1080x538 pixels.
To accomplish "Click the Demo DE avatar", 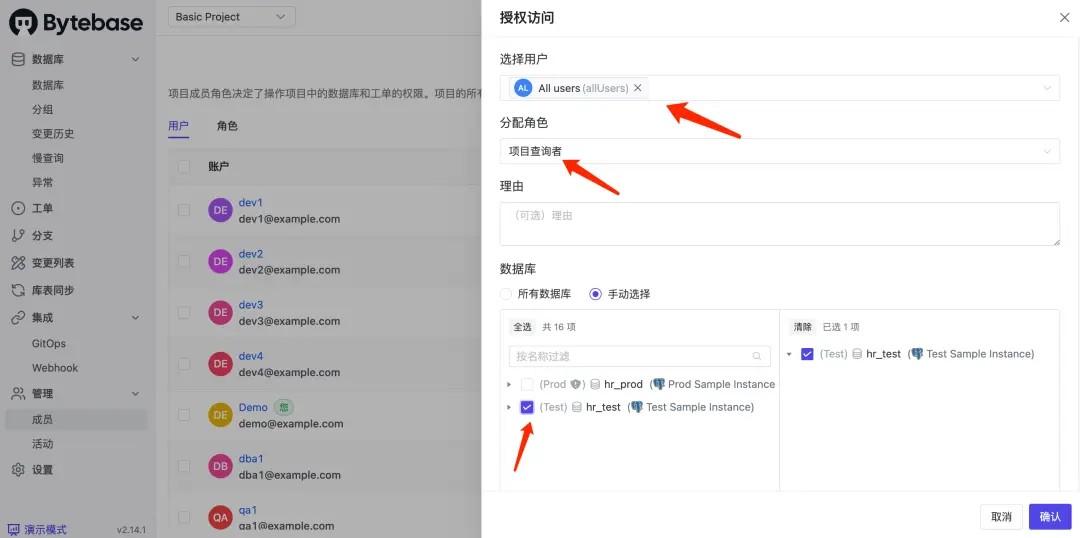I will [220, 415].
